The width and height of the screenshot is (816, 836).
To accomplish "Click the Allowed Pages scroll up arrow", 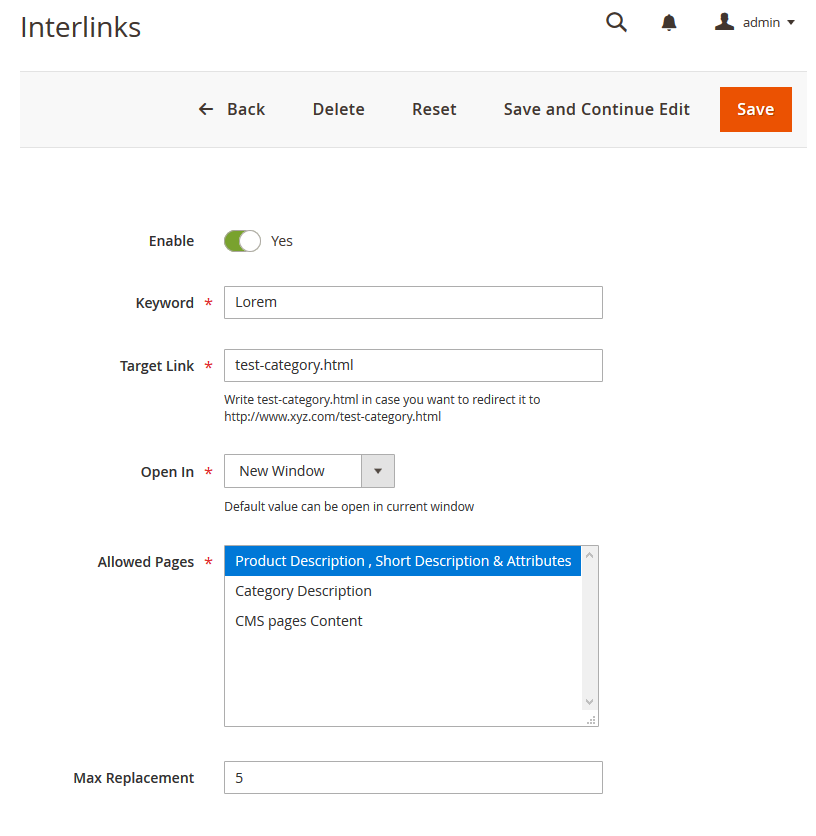I will [x=589, y=555].
